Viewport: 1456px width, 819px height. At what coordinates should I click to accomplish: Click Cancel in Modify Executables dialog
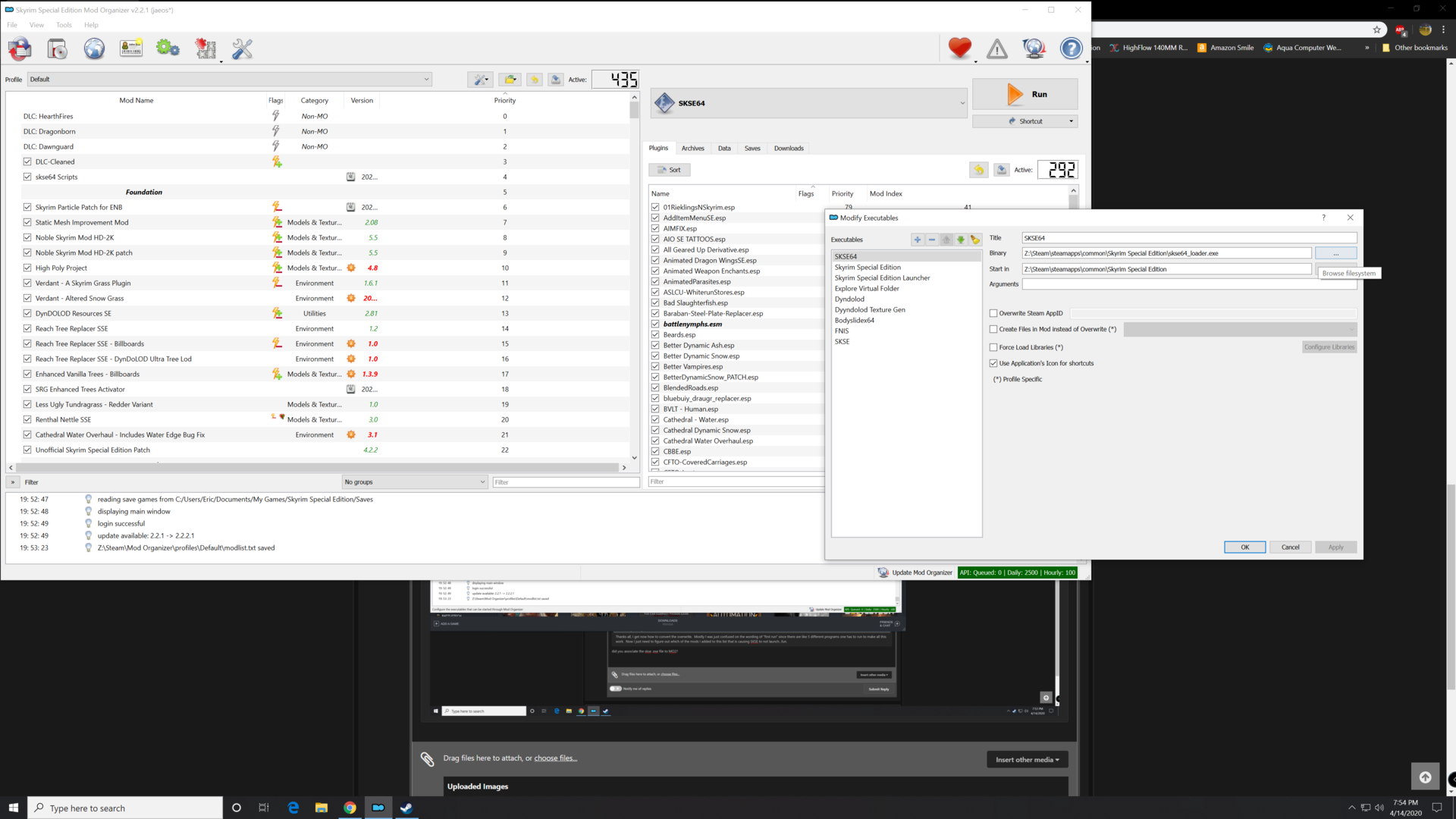1290,548
